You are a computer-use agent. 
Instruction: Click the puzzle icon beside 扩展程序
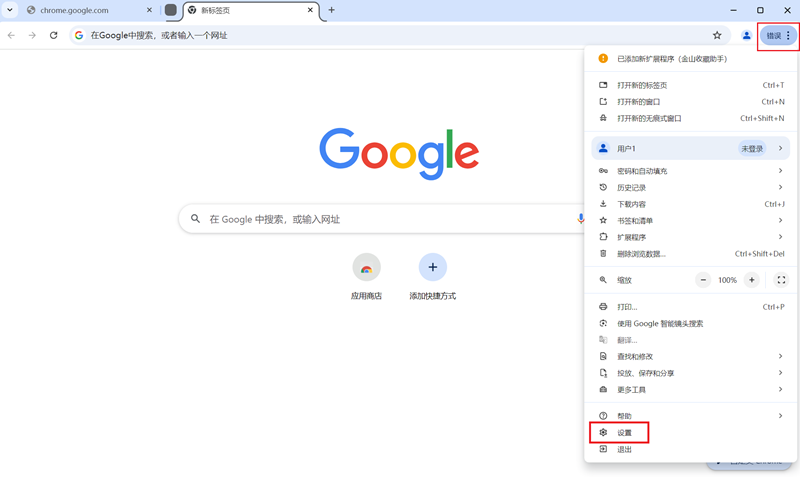click(x=603, y=237)
